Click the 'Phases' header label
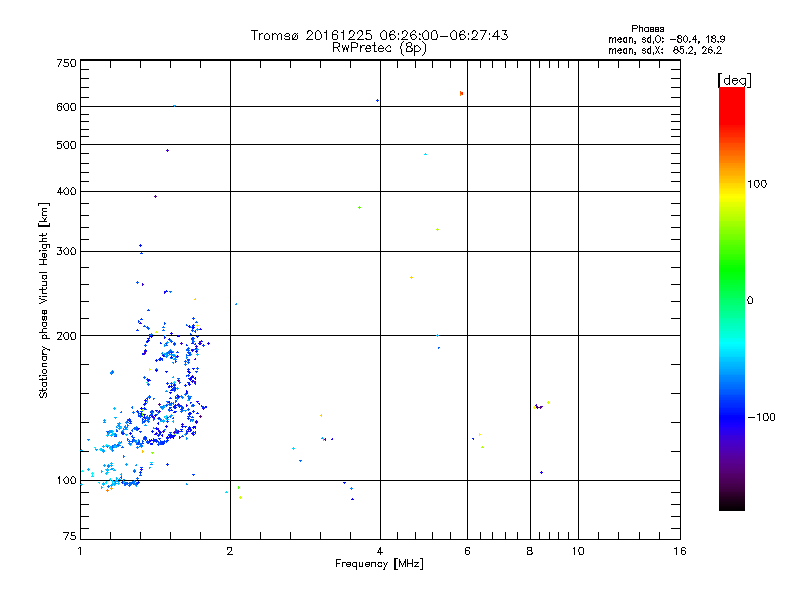This screenshot has width=800, height=600. [647, 29]
